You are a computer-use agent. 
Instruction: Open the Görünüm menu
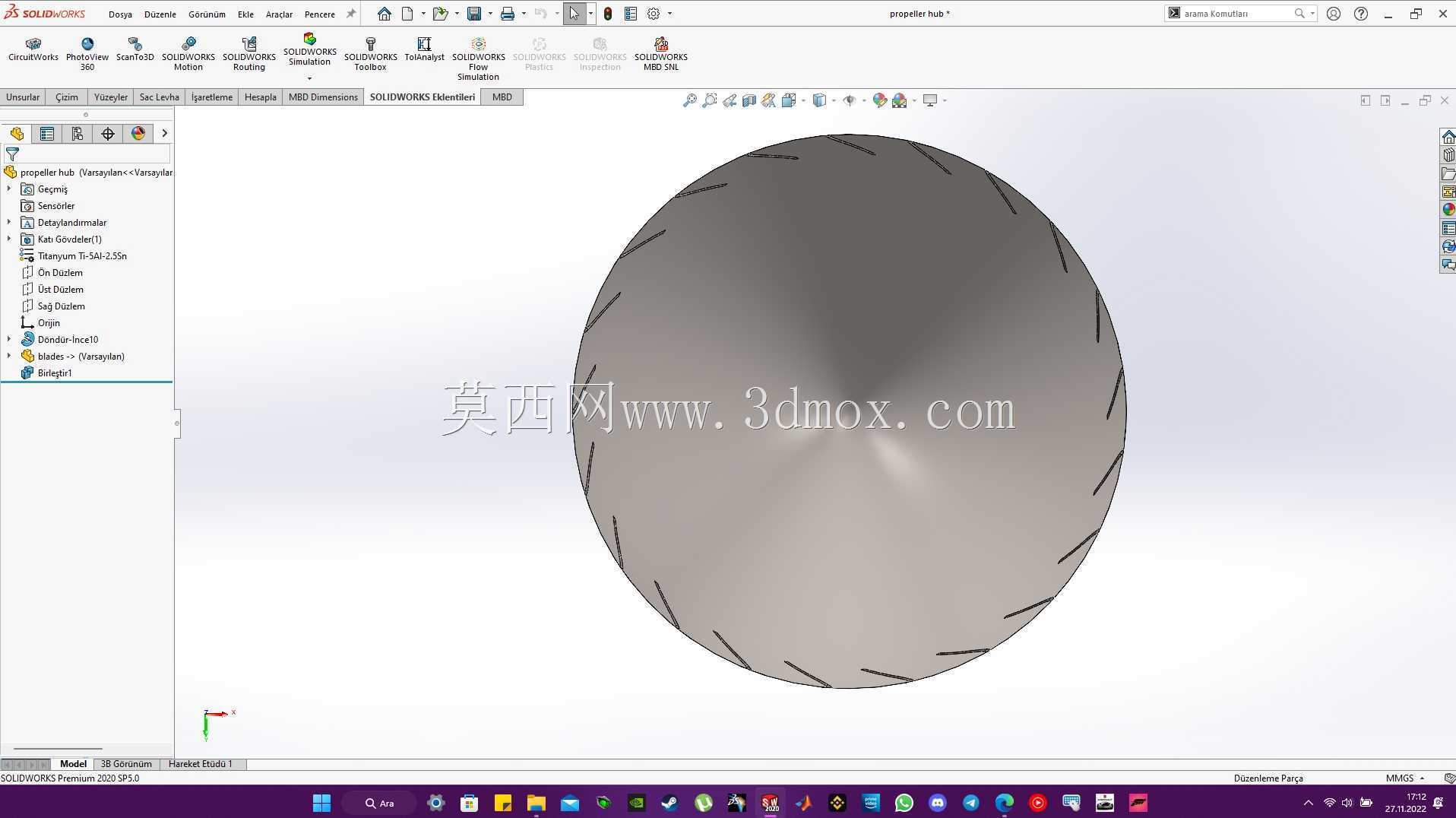tap(207, 14)
